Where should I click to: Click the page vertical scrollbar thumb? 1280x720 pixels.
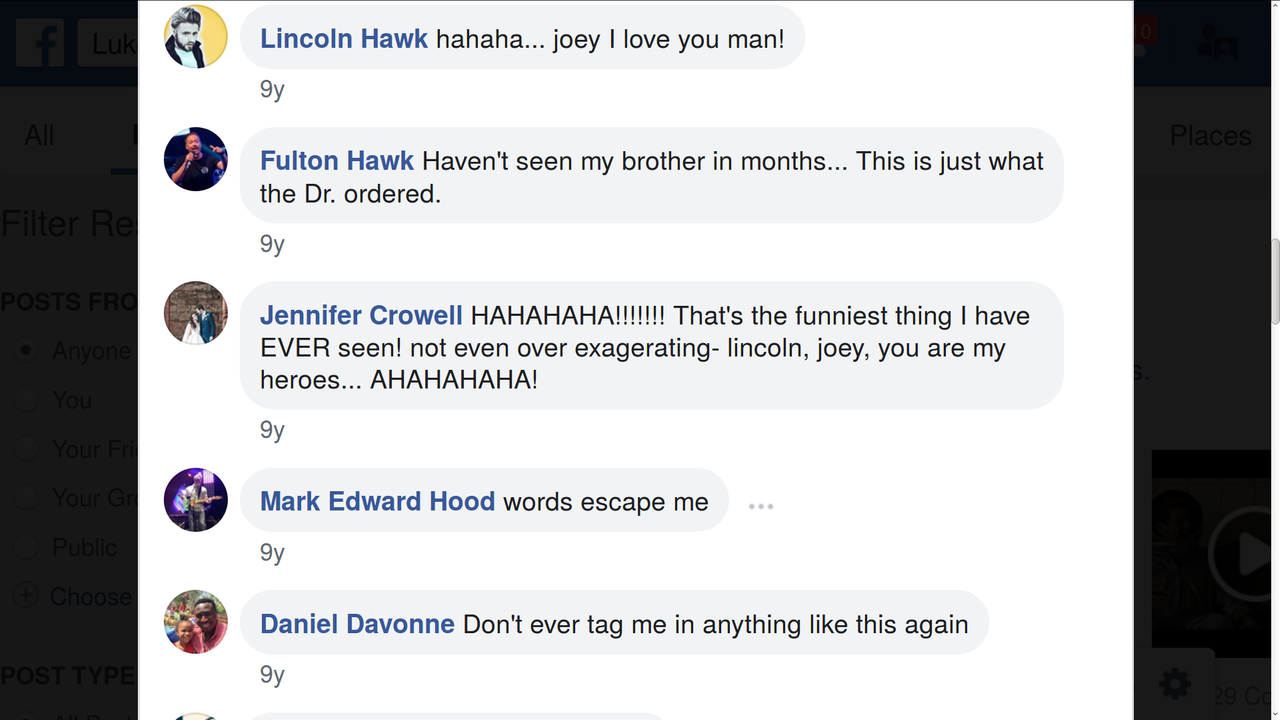click(1274, 282)
